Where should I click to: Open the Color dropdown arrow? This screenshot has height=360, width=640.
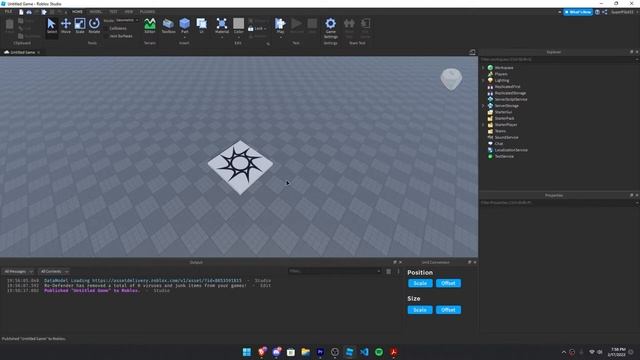point(239,38)
